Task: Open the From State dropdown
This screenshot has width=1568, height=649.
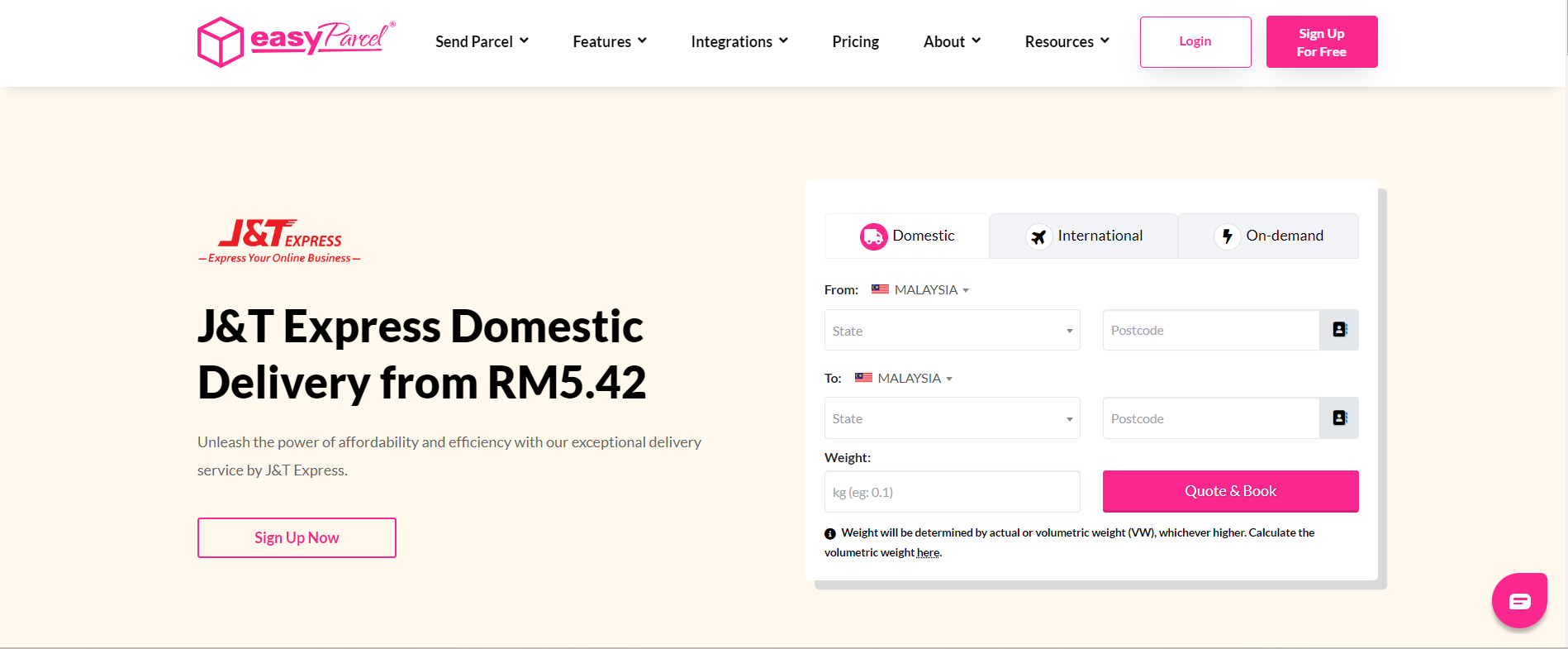Action: click(x=953, y=330)
